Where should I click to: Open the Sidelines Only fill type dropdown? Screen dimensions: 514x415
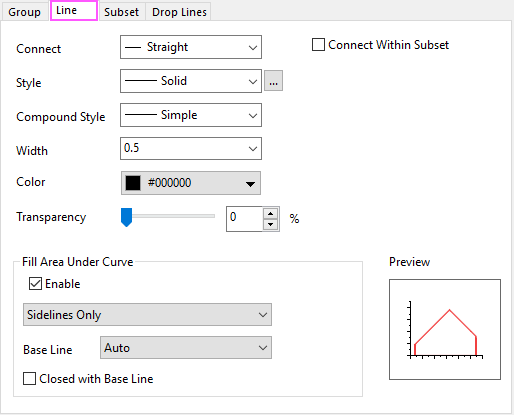147,314
